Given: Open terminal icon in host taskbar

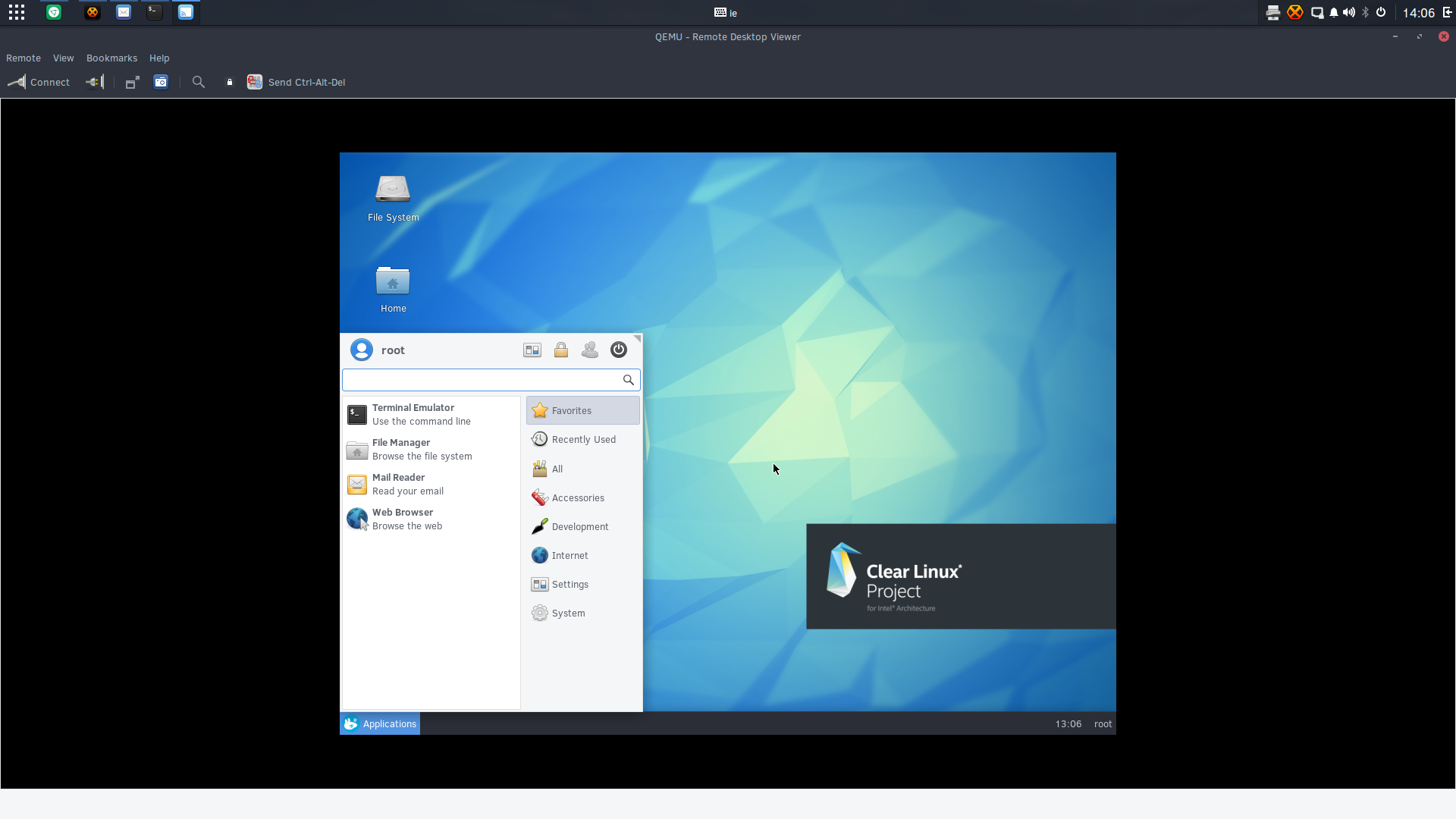Looking at the screenshot, I should (155, 12).
